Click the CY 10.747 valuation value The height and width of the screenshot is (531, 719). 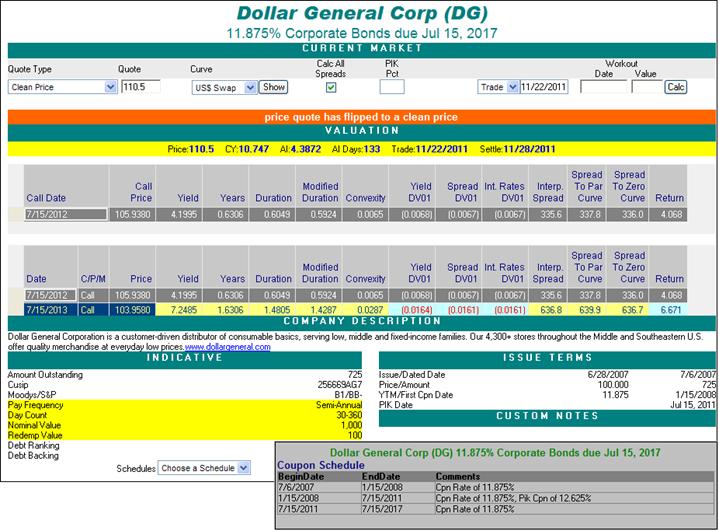(x=247, y=149)
